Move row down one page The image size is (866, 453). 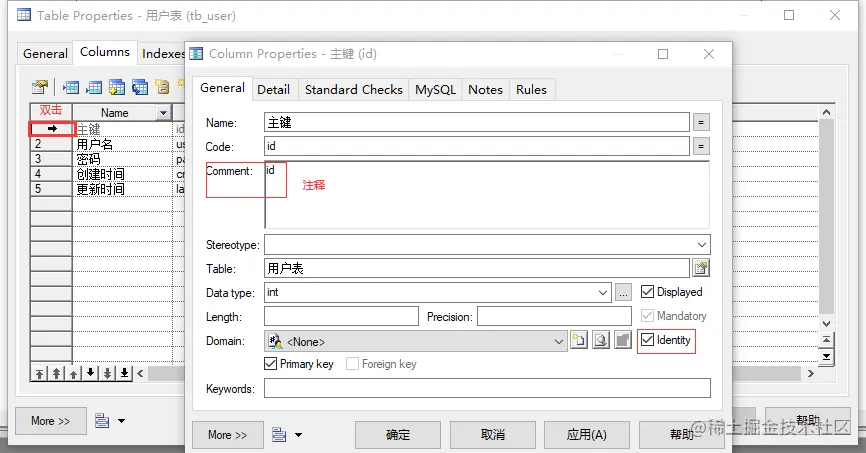(108, 373)
